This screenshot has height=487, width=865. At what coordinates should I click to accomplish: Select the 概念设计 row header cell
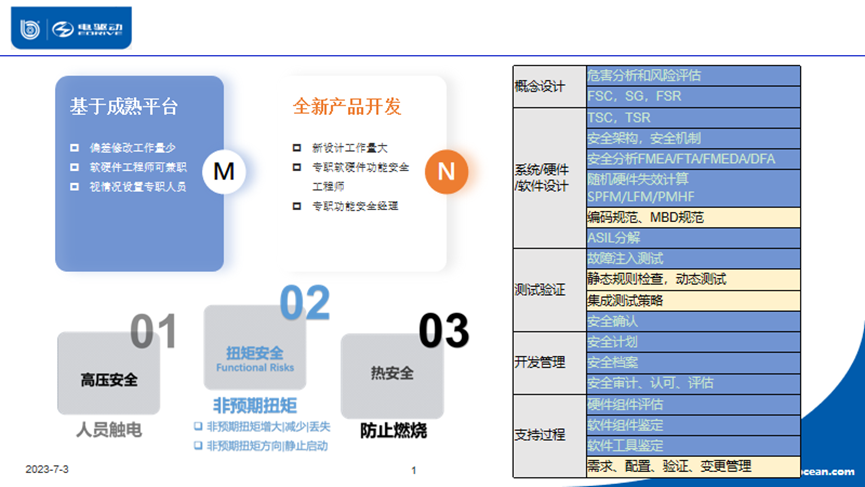coord(548,87)
